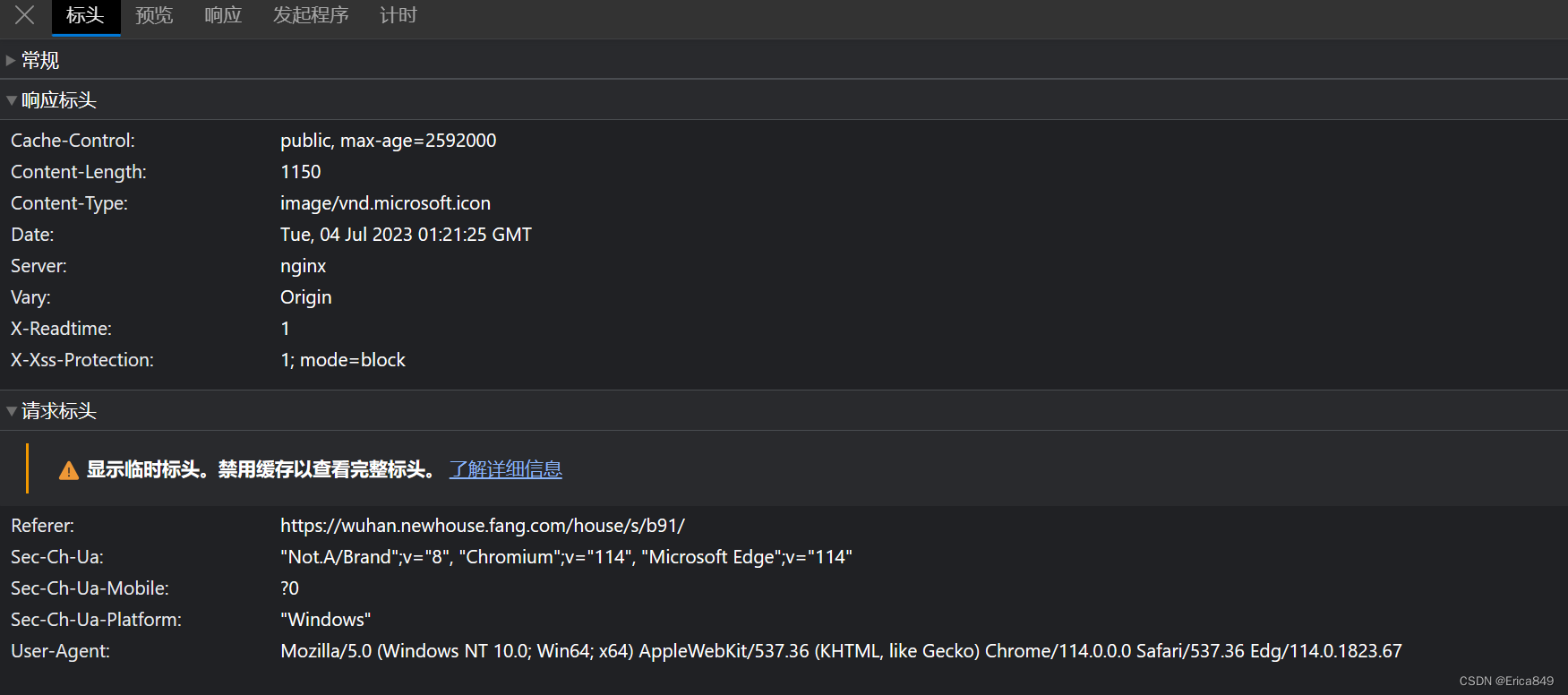Click the close panel X icon
This screenshot has height=695, width=1568.
point(23,15)
